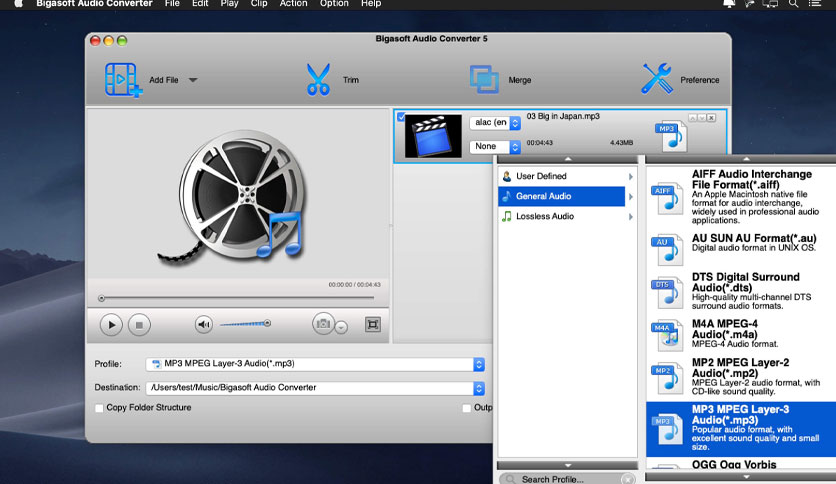Toggle full screen preview icon
Viewport: 836px width, 484px height.
(x=373, y=324)
